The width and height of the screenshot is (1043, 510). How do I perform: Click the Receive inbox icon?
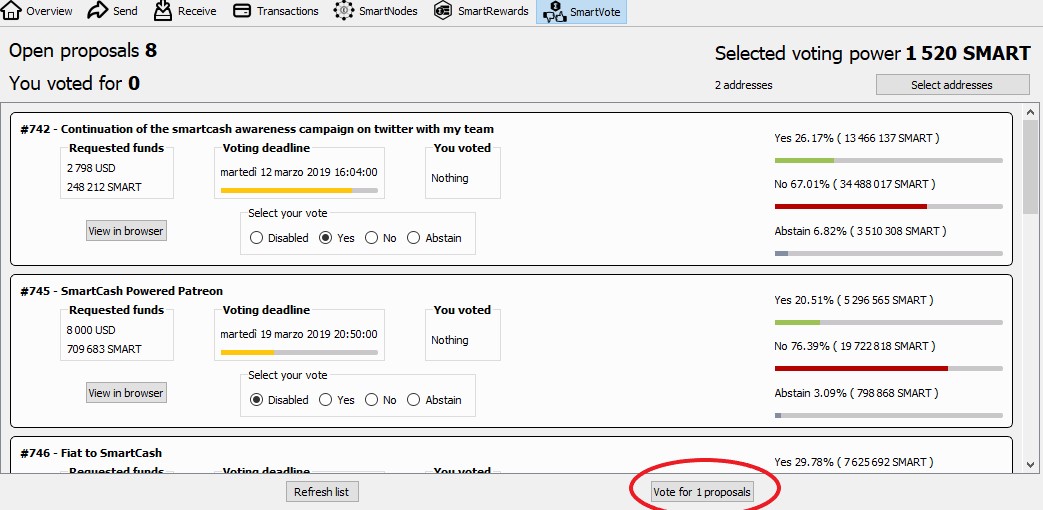pos(163,10)
